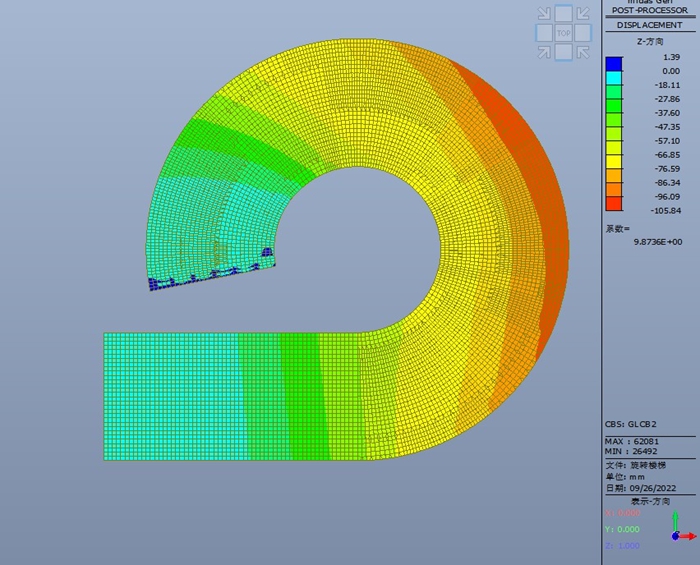The height and width of the screenshot is (565, 700).
Task: Click the upper-left diagonal arrow in view navigator
Action: coord(544,13)
